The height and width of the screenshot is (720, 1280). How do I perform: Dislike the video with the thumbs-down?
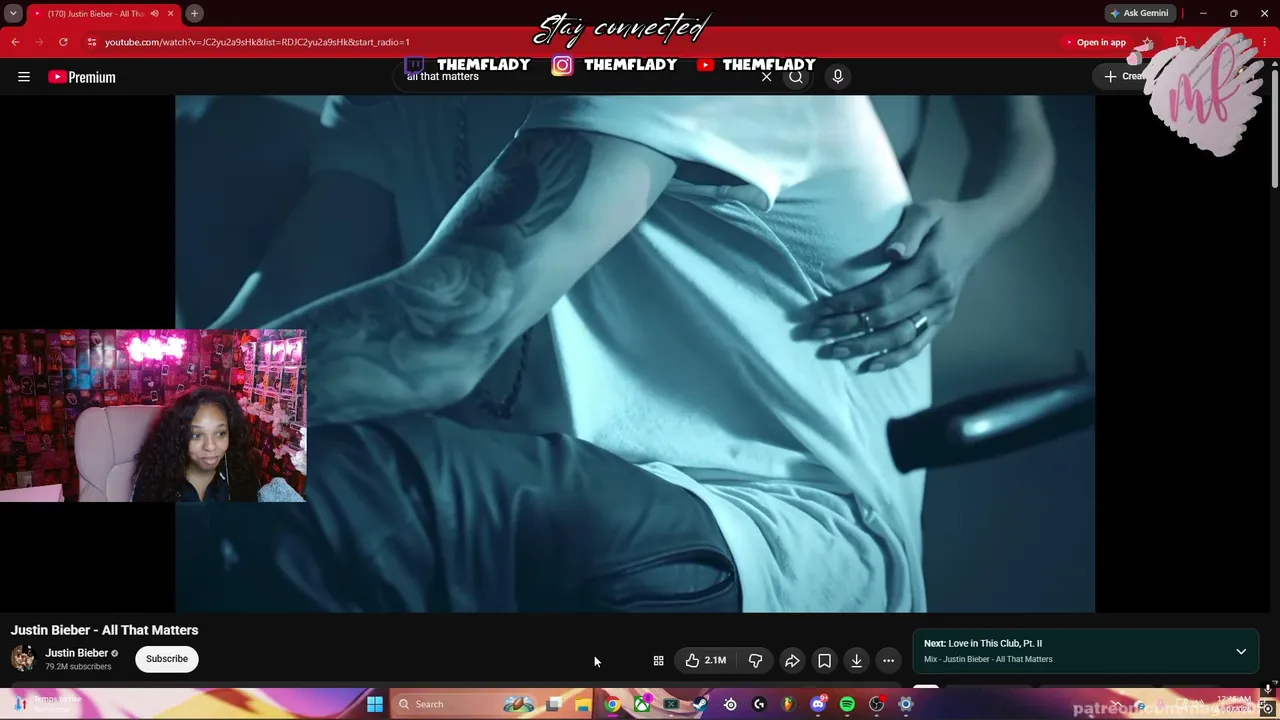pos(756,660)
